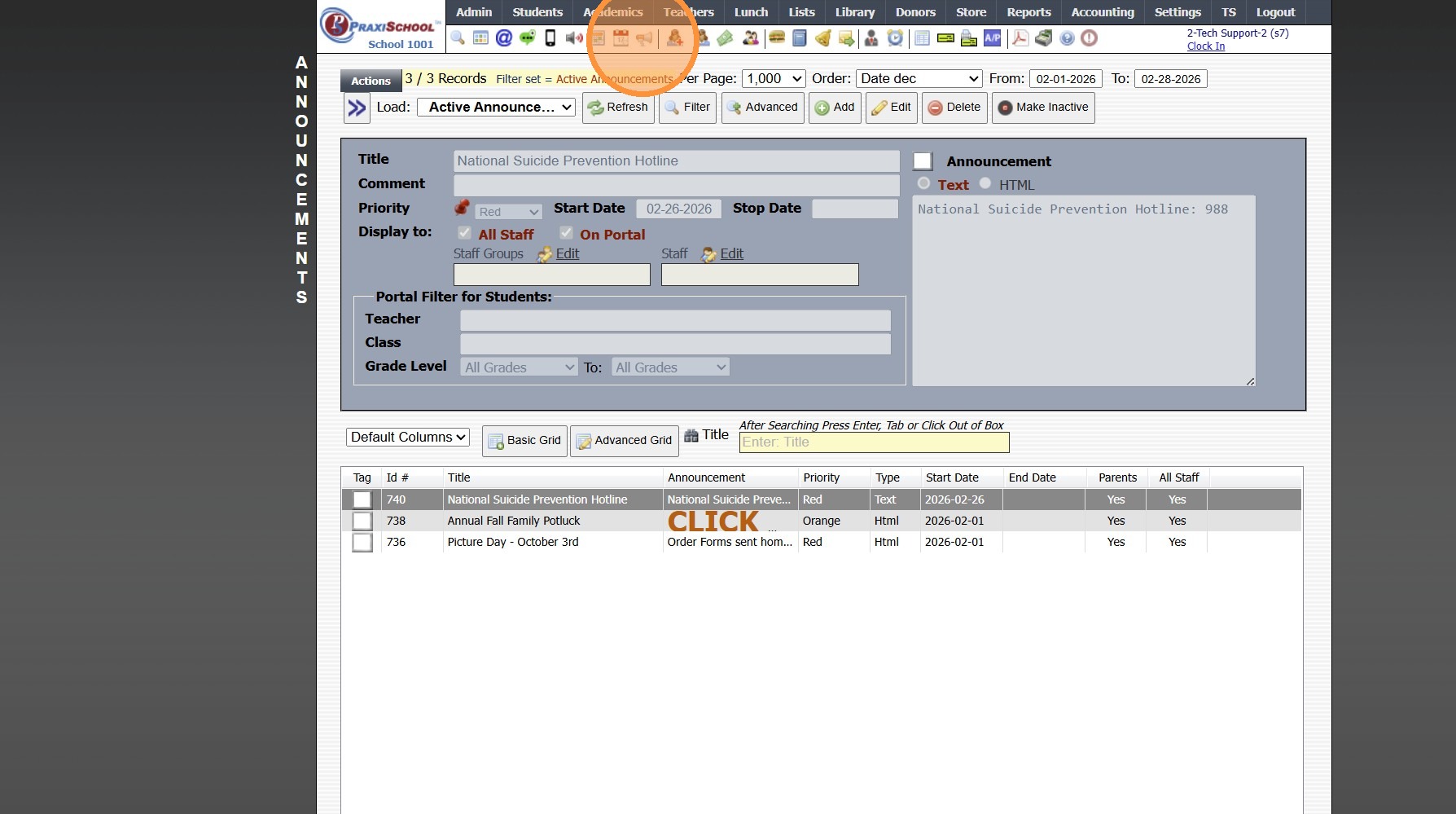Toggle the Announcement checkbox
1456x814 pixels.
(923, 161)
